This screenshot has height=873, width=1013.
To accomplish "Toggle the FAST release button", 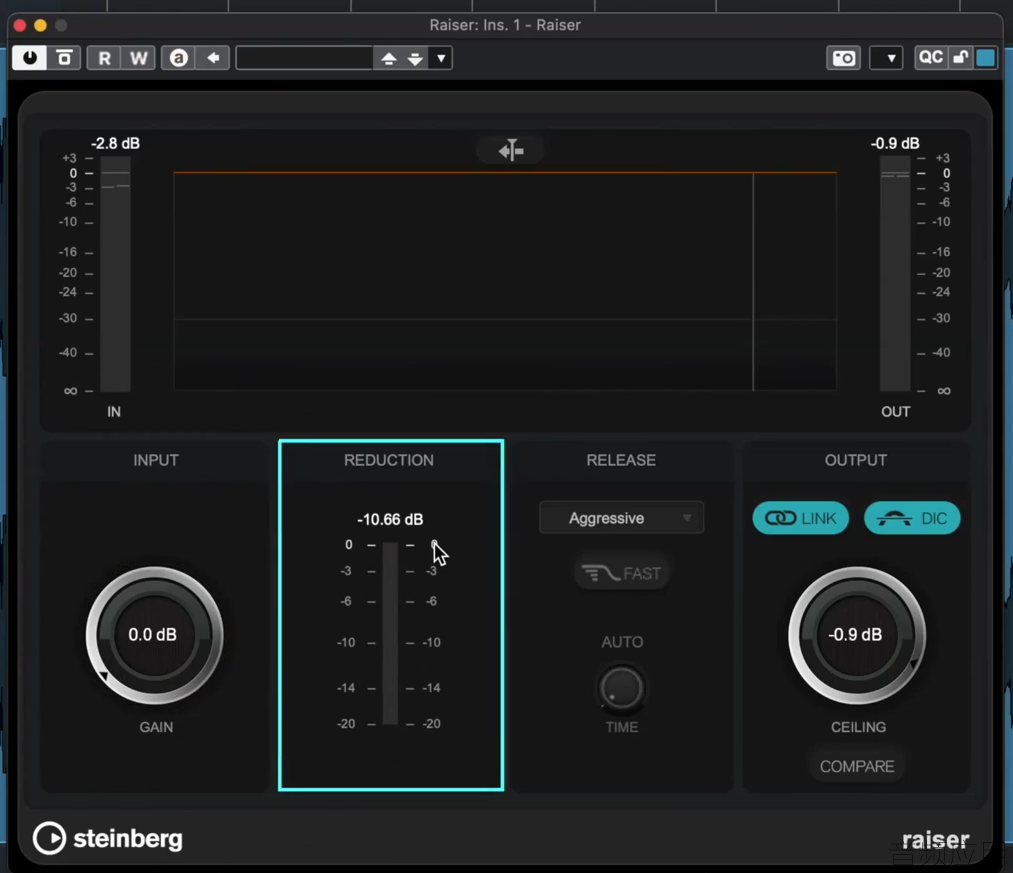I will coord(621,573).
